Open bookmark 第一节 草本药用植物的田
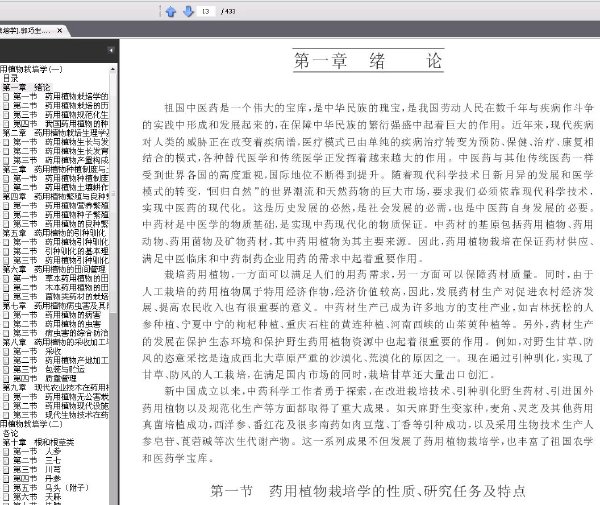Screen dimensions: 600x505 [x=61, y=279]
